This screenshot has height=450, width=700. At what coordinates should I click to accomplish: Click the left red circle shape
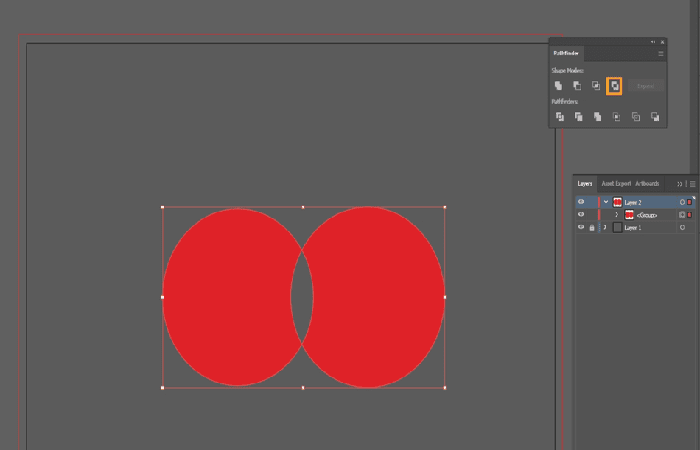click(x=228, y=297)
